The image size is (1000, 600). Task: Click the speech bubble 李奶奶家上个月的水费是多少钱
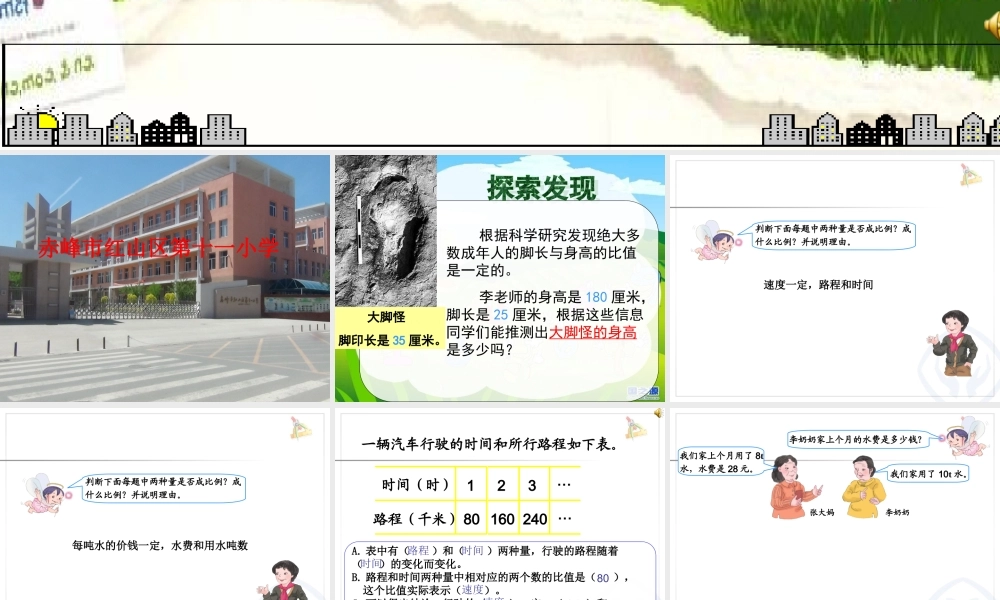[x=860, y=439]
